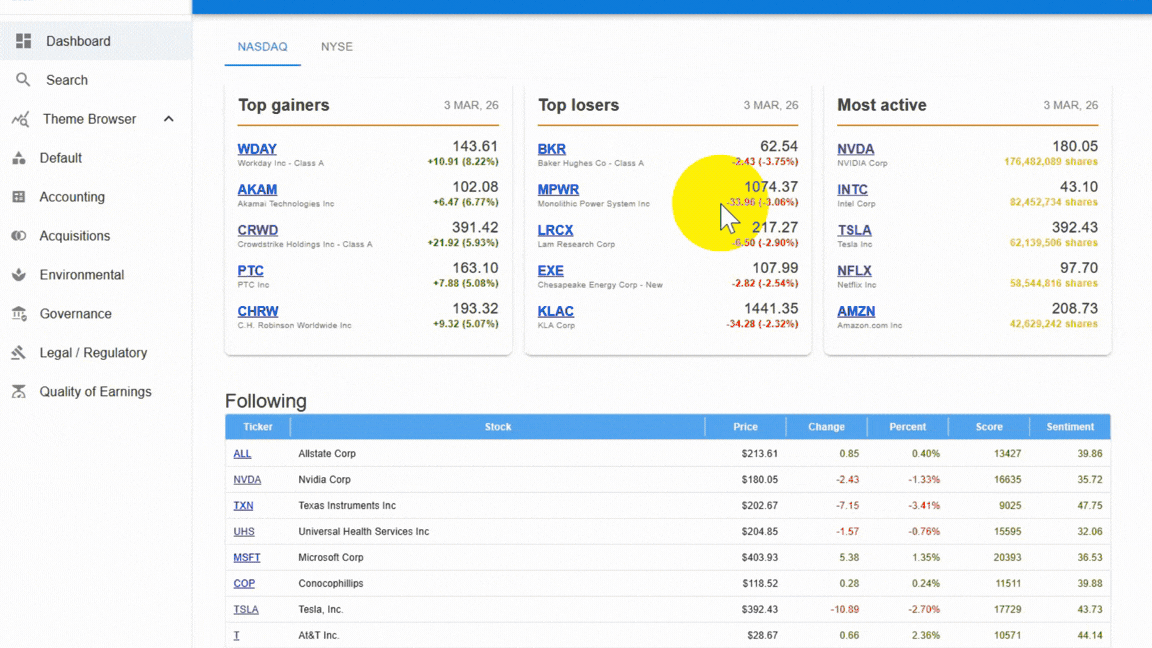The width and height of the screenshot is (1152, 648).
Task: Click the Accounting icon in sidebar
Action: click(x=19, y=197)
